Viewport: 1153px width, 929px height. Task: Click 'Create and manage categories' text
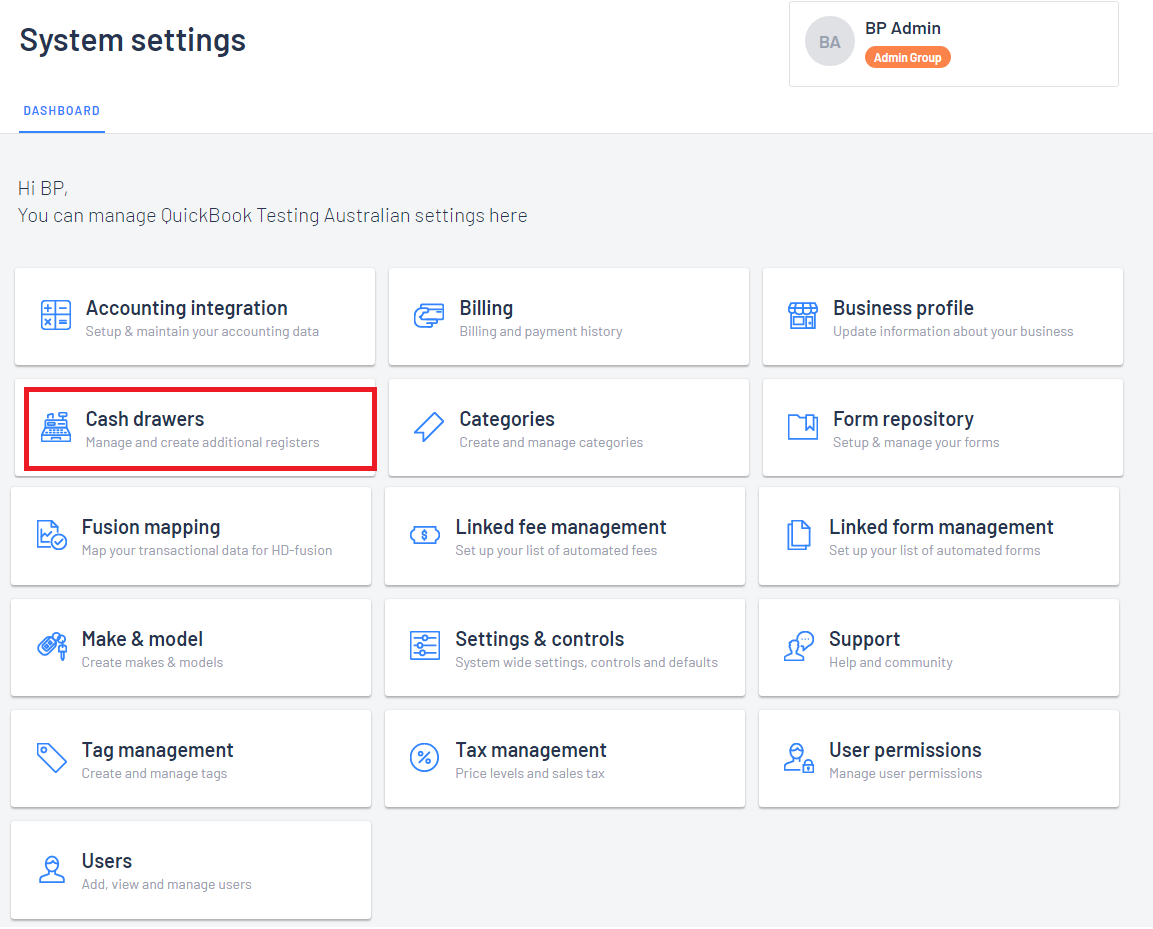click(551, 443)
